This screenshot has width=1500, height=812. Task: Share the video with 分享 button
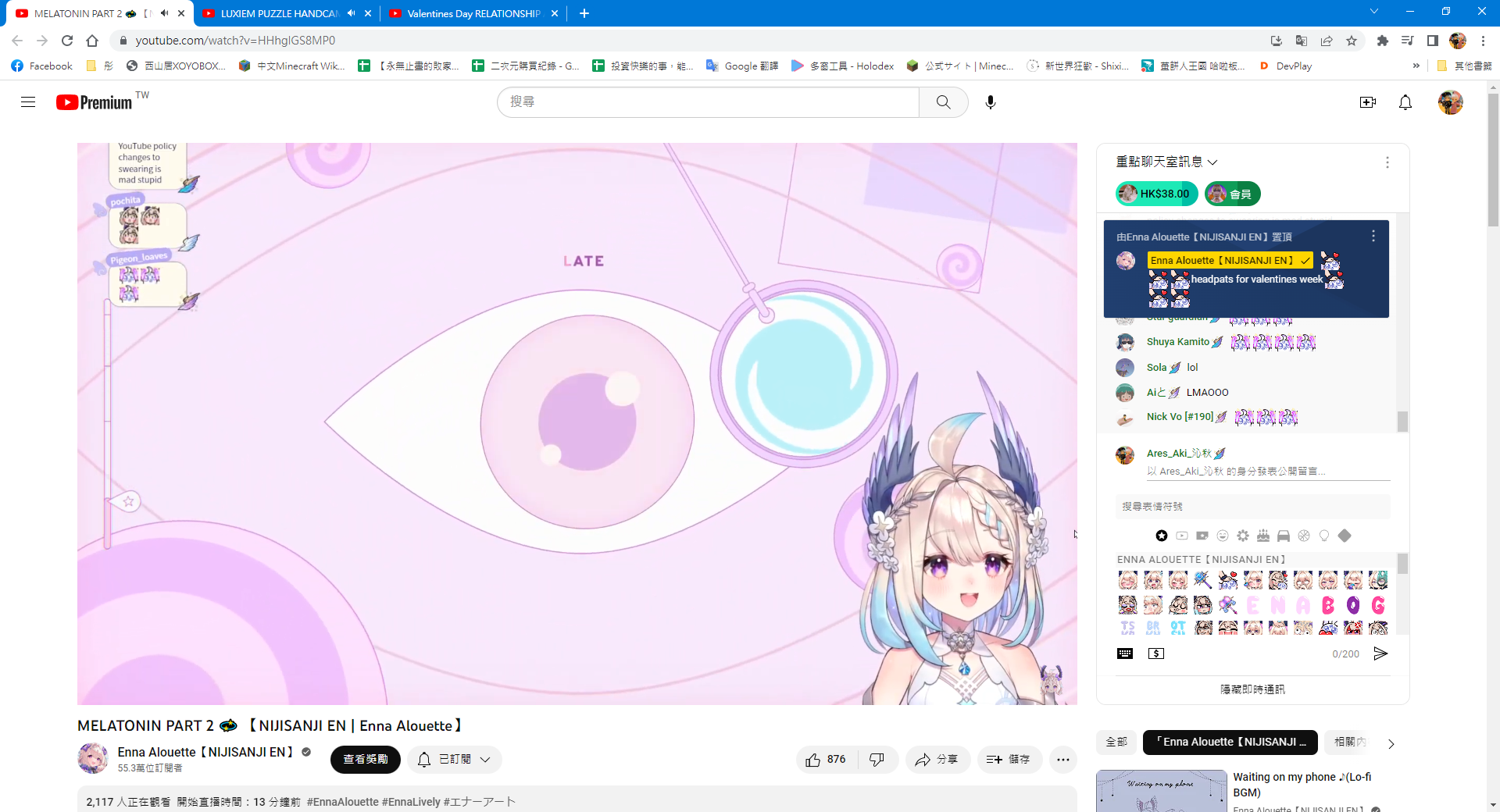[x=937, y=760]
